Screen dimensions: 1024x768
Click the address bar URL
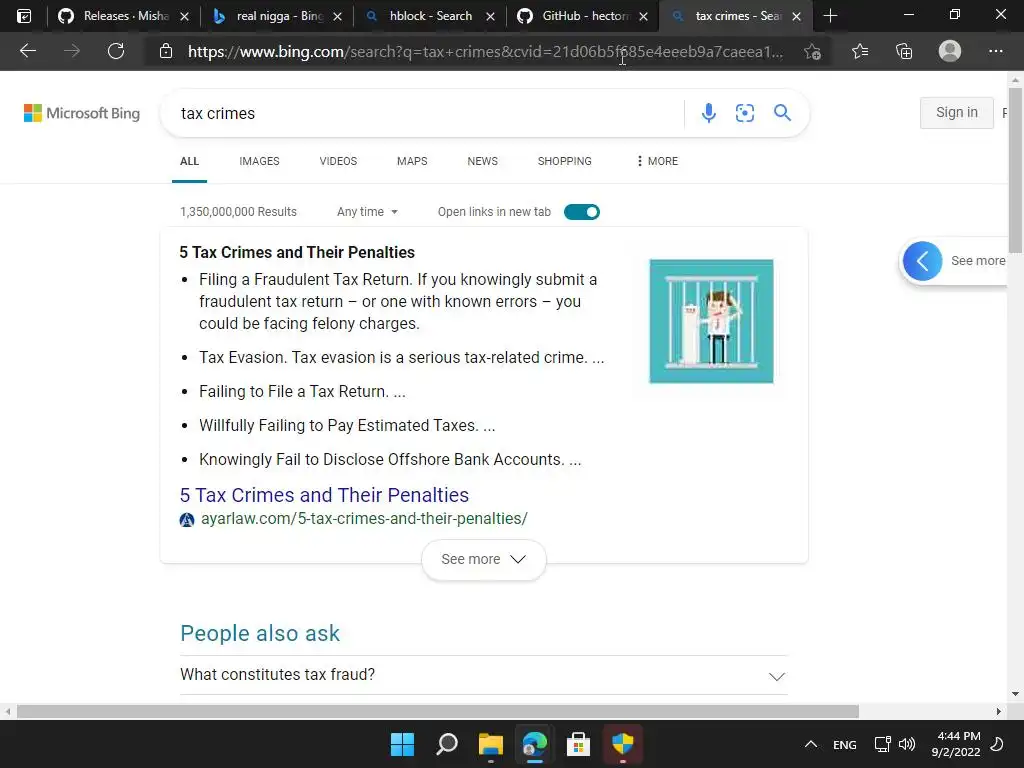coord(485,52)
